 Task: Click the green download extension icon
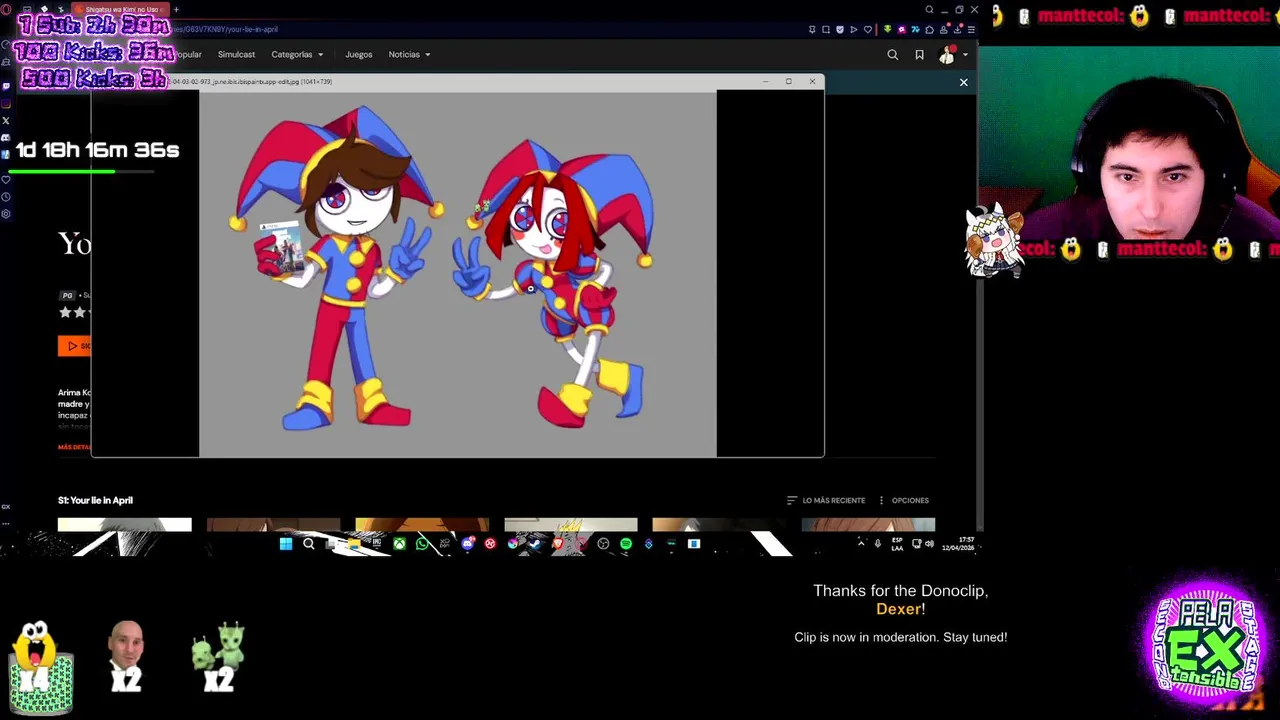coord(888,29)
